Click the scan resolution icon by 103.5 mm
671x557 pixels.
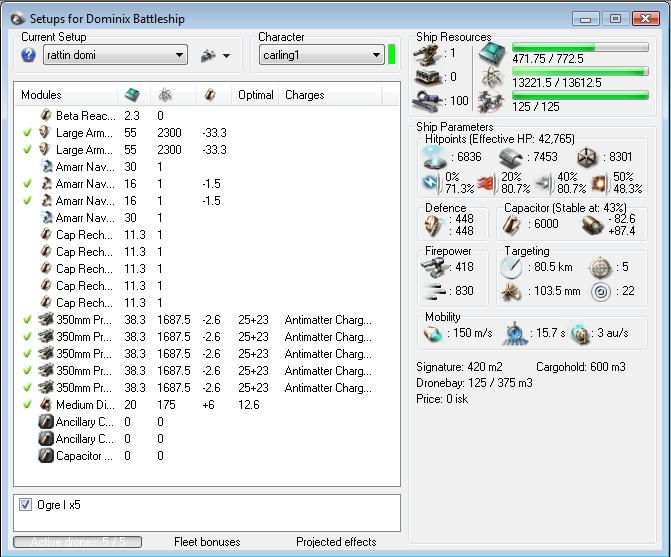tap(511, 292)
